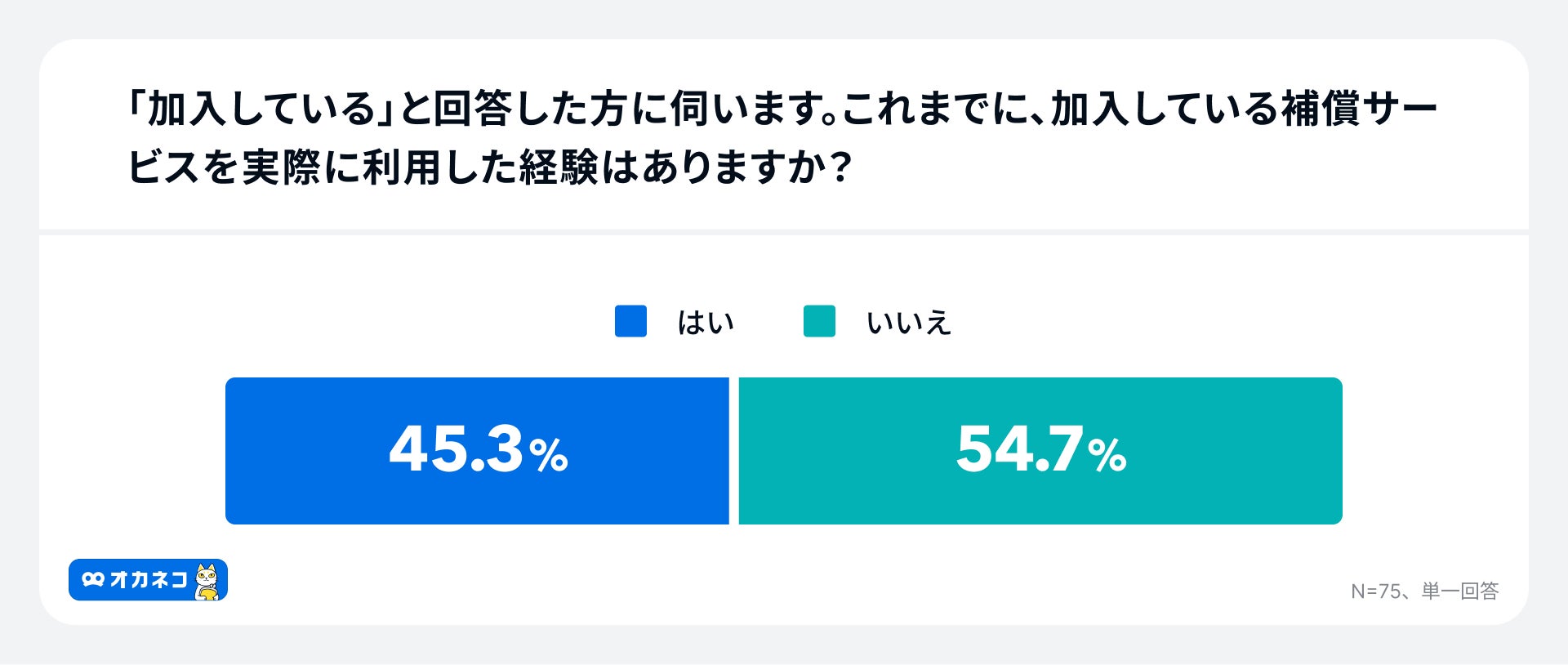This screenshot has width=1568, height=665.
Task: Click the white gap between the two bars
Action: (x=733, y=451)
